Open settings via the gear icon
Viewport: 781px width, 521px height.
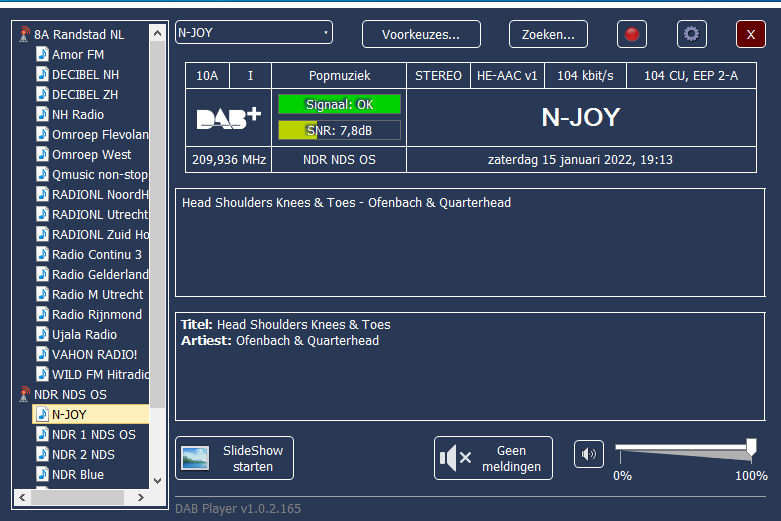691,34
